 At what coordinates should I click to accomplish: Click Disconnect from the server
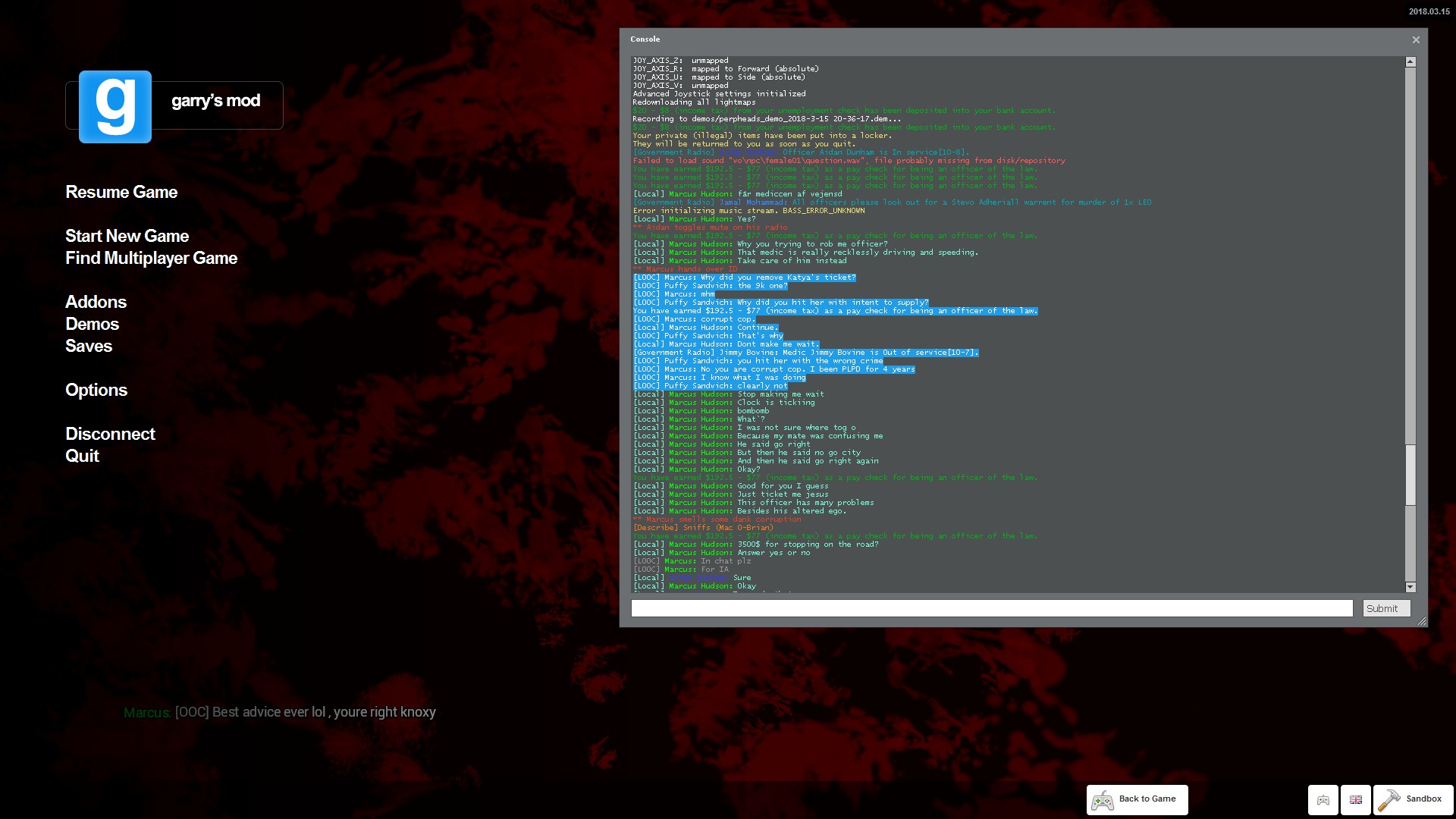(110, 434)
